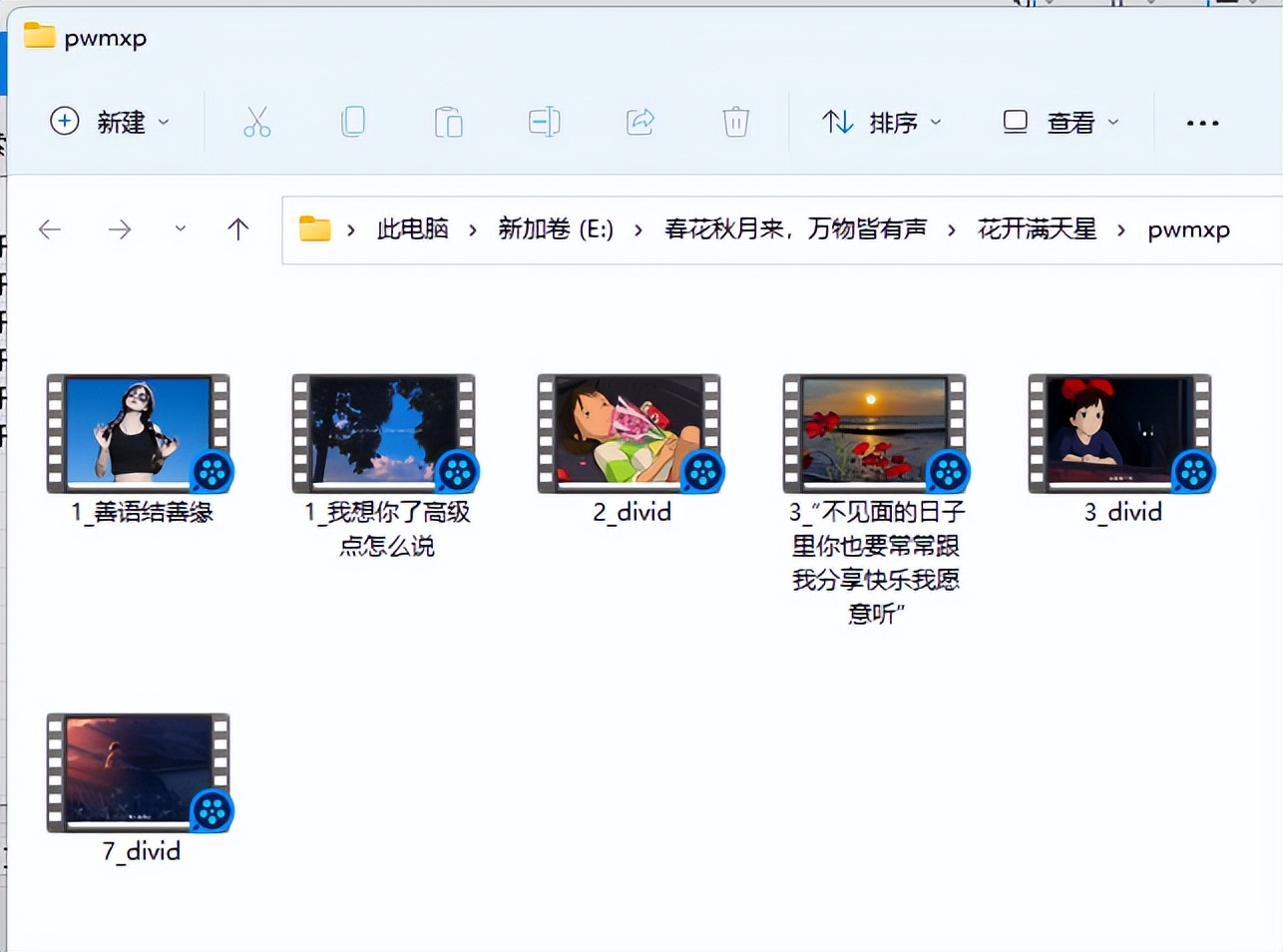This screenshot has height=952, width=1283.
Task: Go back using the back arrow
Action: tap(50, 229)
